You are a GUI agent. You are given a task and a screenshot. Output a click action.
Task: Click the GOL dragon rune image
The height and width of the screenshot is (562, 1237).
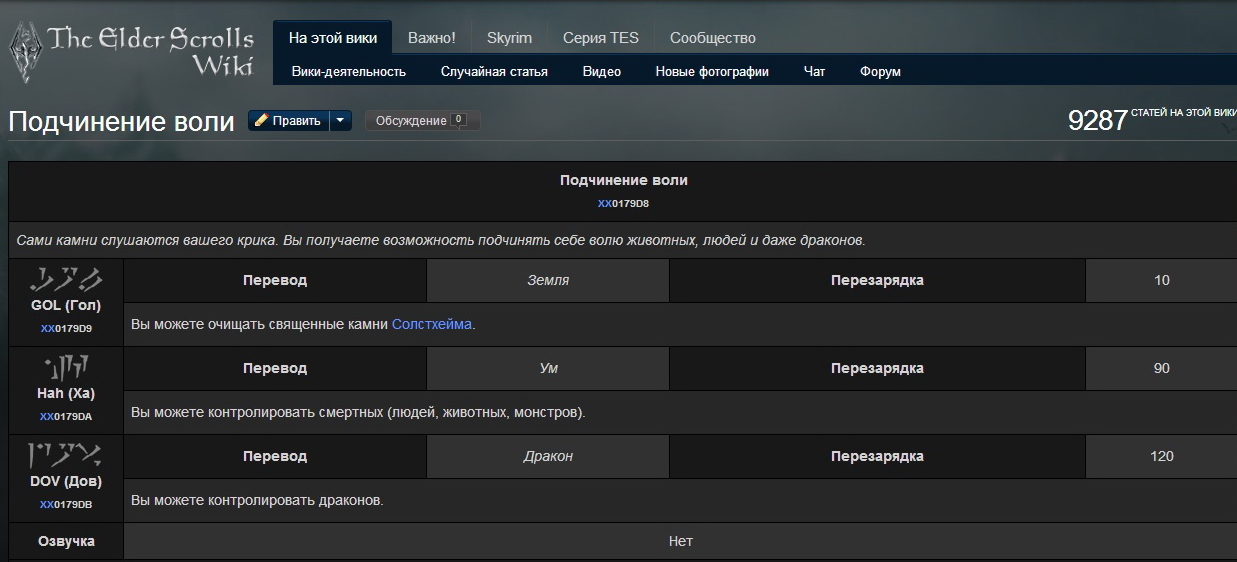[x=66, y=279]
